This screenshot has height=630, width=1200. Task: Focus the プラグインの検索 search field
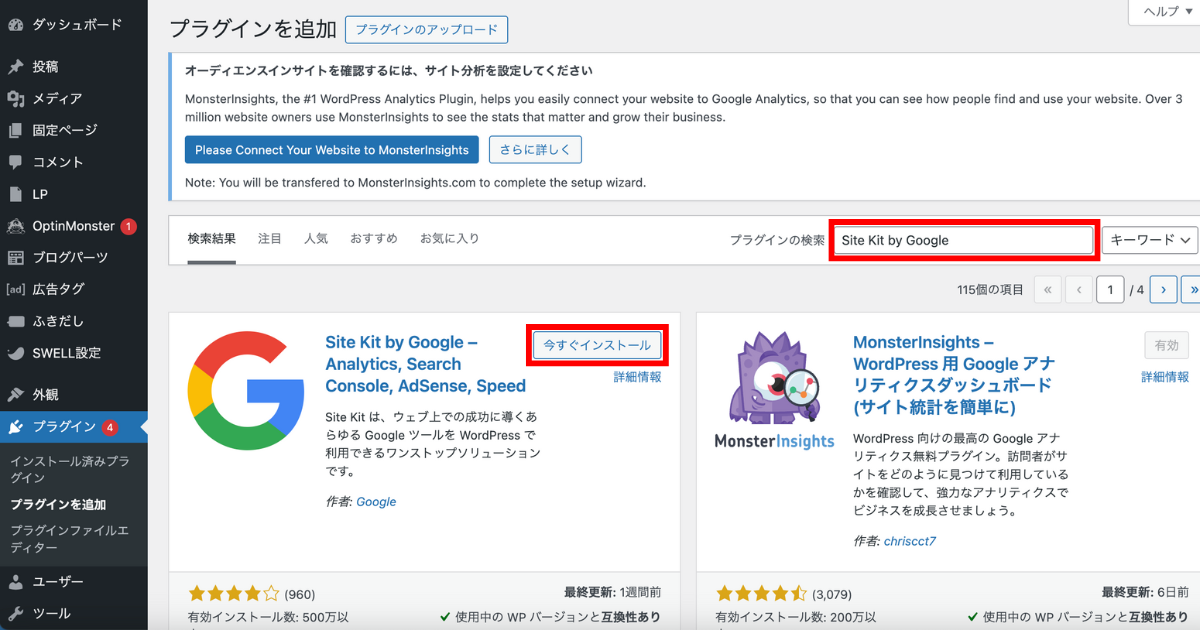click(964, 240)
